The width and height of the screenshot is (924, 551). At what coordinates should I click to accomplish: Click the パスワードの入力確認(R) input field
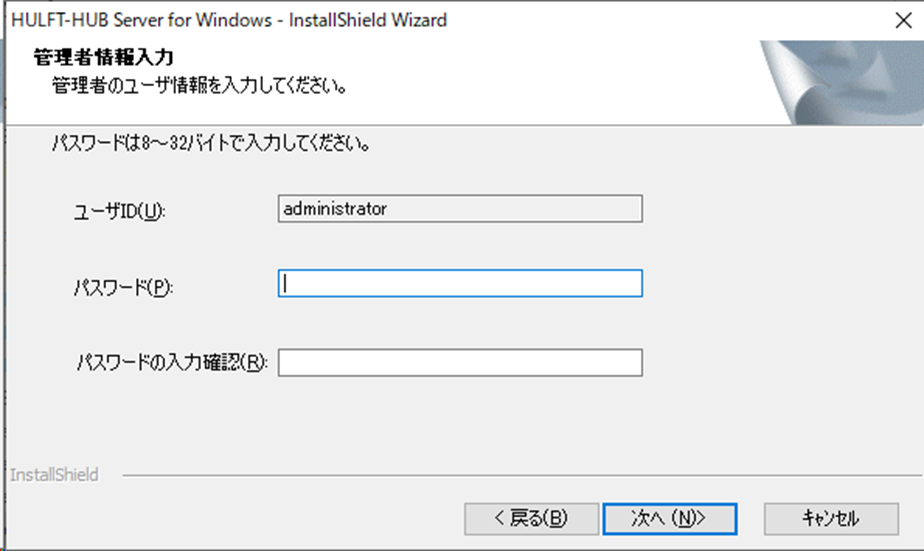[x=460, y=362]
